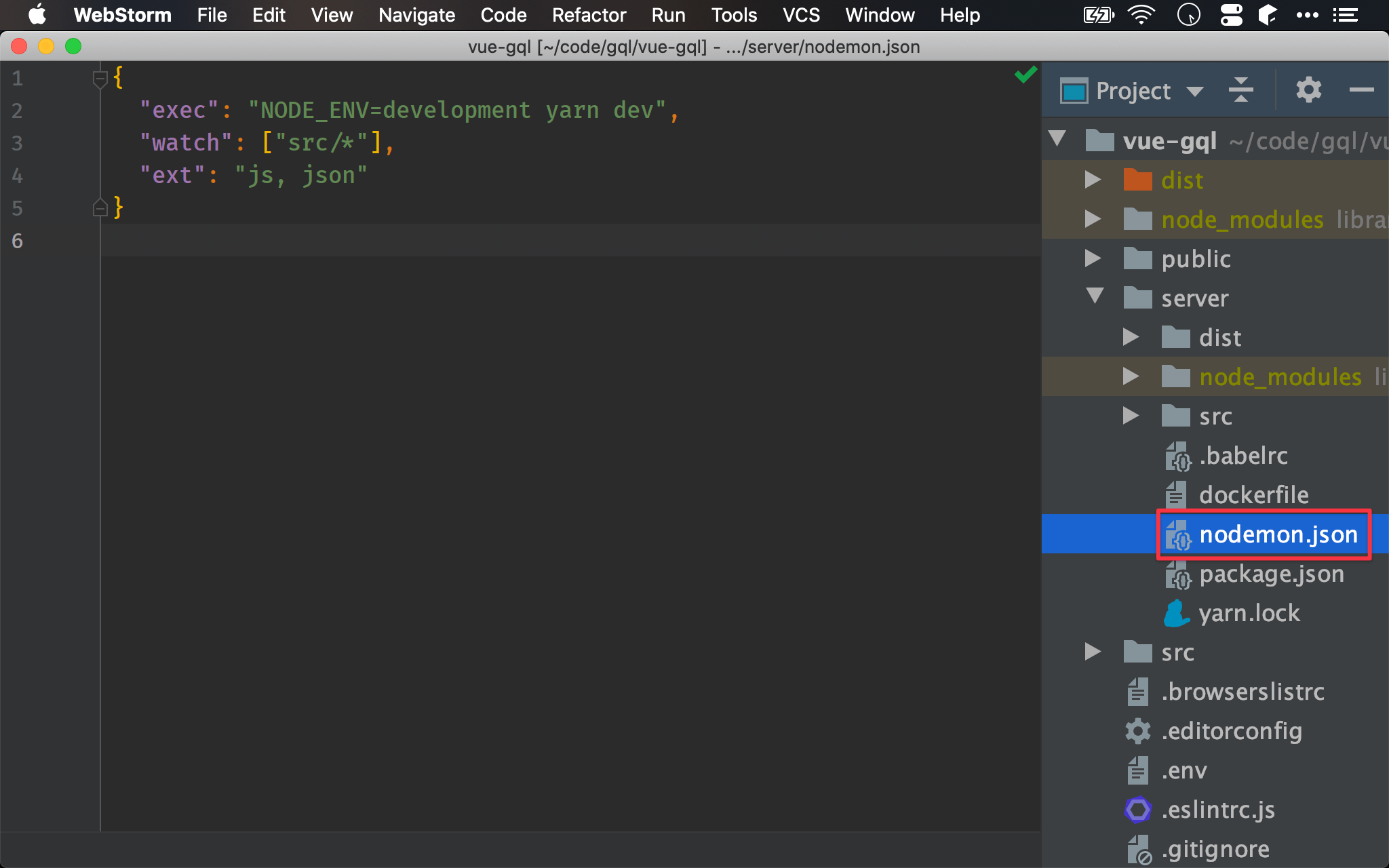This screenshot has height=868, width=1389.
Task: Place cursor on empty line 6
Action: pos(570,240)
